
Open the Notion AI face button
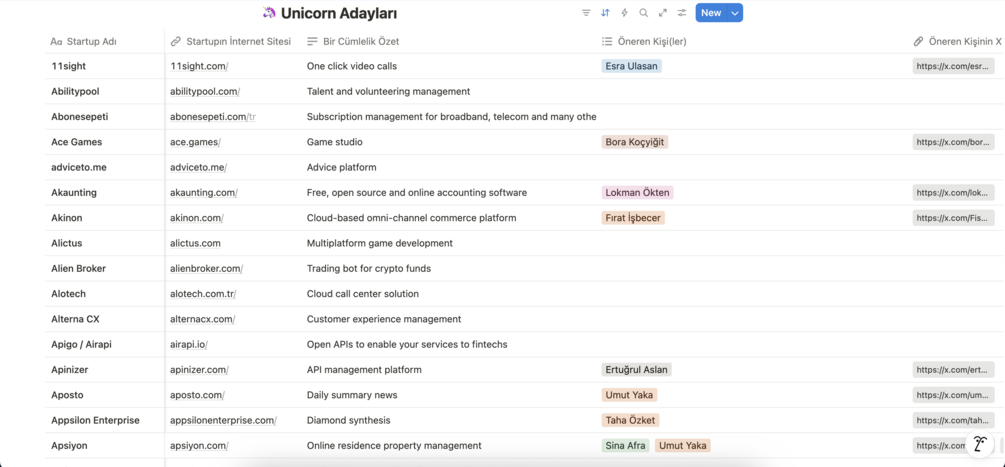(x=980, y=444)
